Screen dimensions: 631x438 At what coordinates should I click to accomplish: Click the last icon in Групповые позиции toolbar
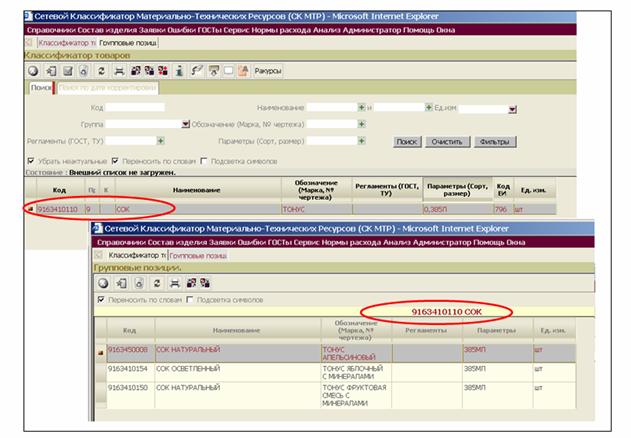point(205,283)
